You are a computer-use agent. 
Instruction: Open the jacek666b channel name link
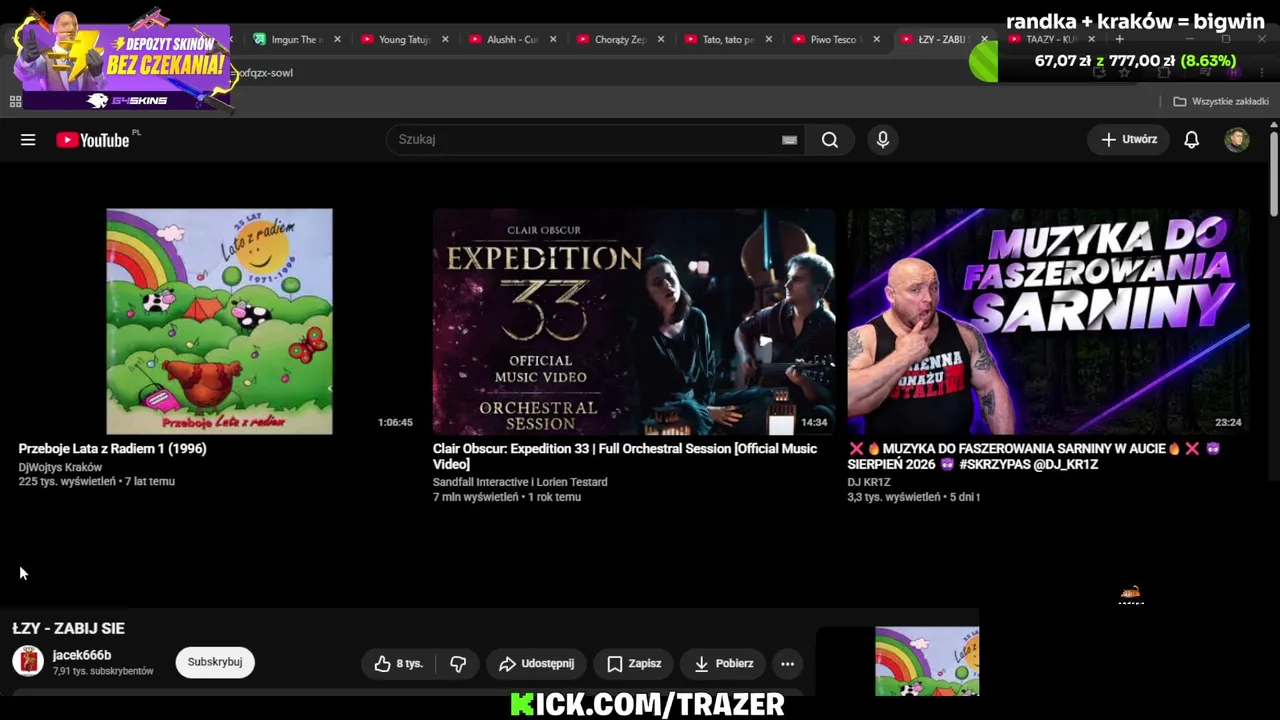[82, 655]
